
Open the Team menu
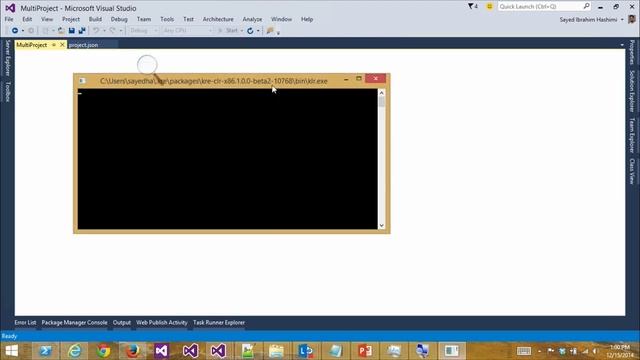144,19
